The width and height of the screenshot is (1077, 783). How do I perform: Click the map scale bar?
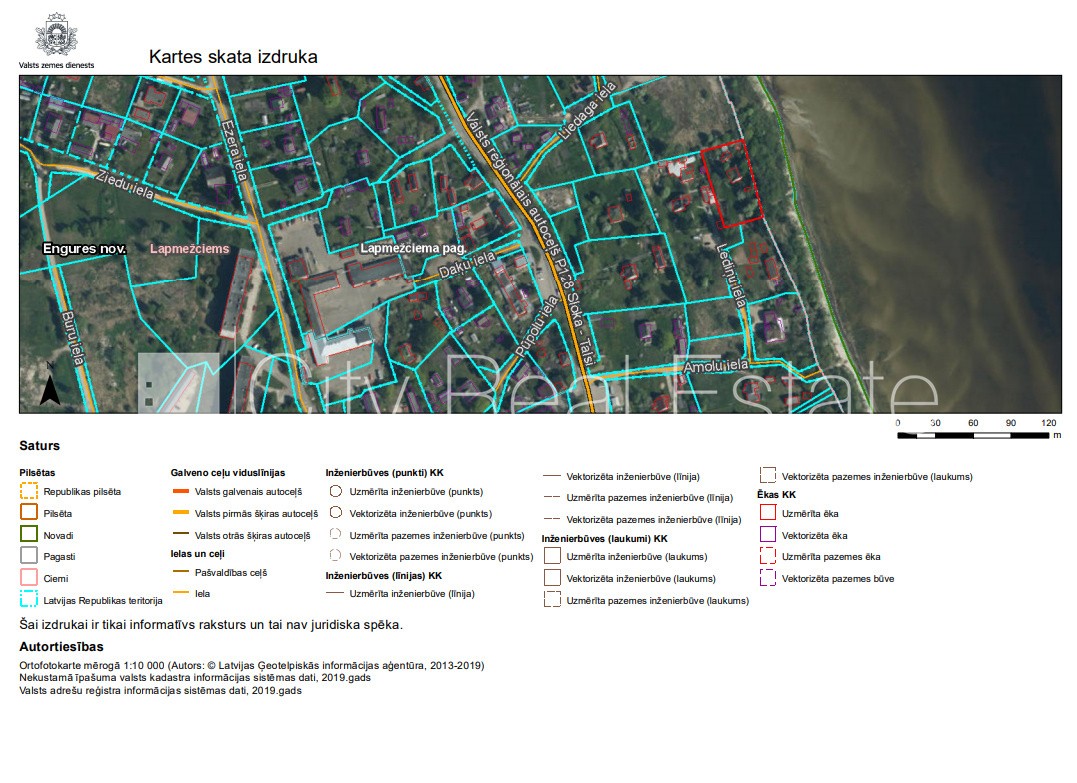(x=974, y=435)
